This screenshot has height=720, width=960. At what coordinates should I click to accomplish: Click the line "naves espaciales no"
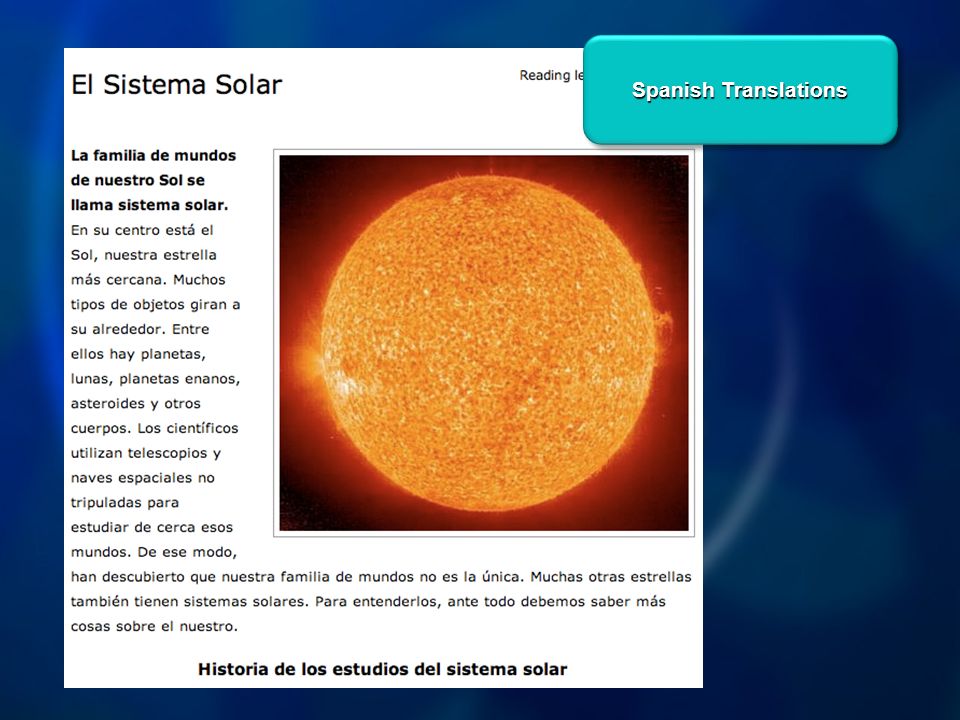pos(142,478)
